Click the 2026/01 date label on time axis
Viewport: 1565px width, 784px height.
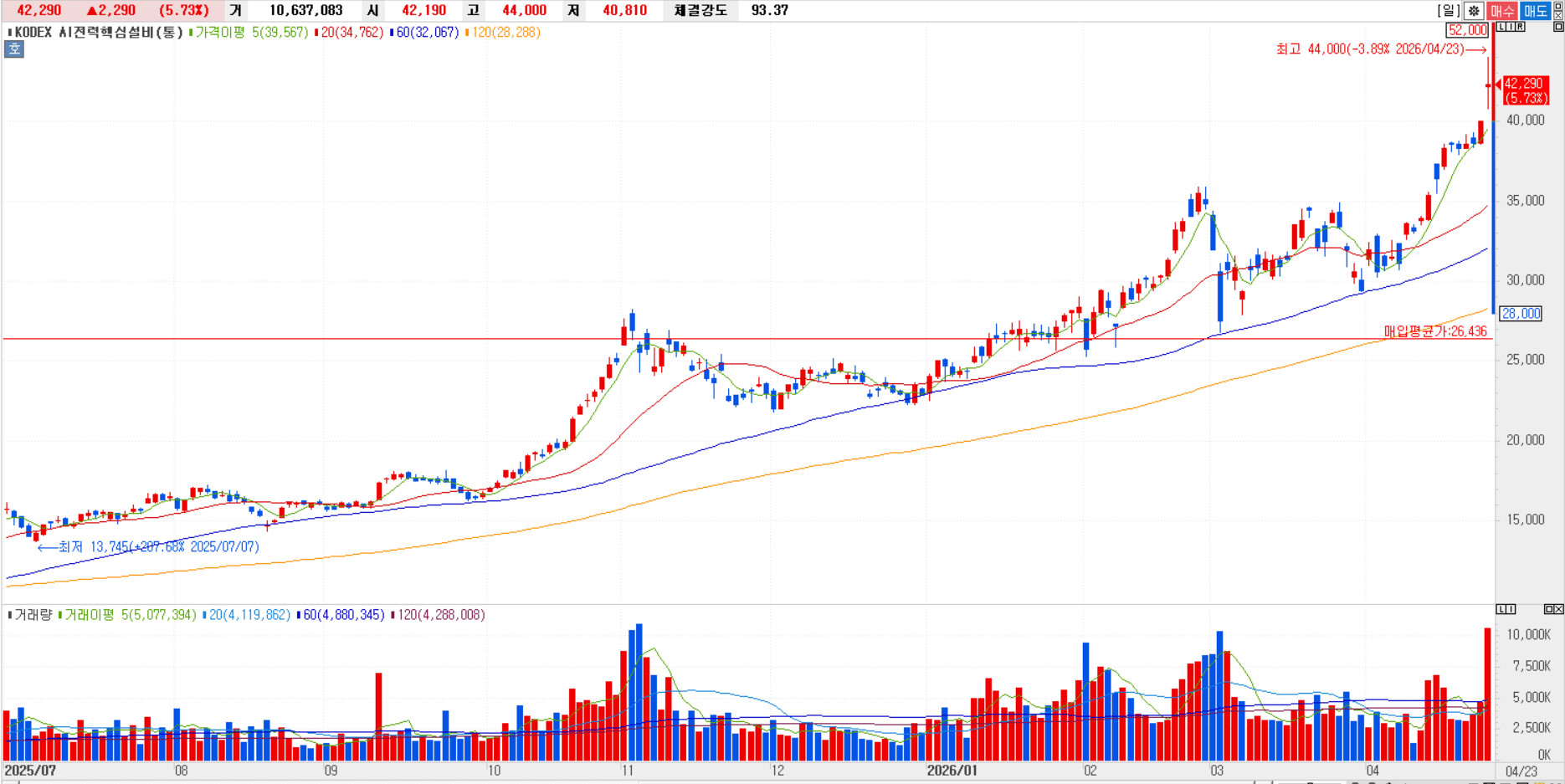[x=952, y=771]
